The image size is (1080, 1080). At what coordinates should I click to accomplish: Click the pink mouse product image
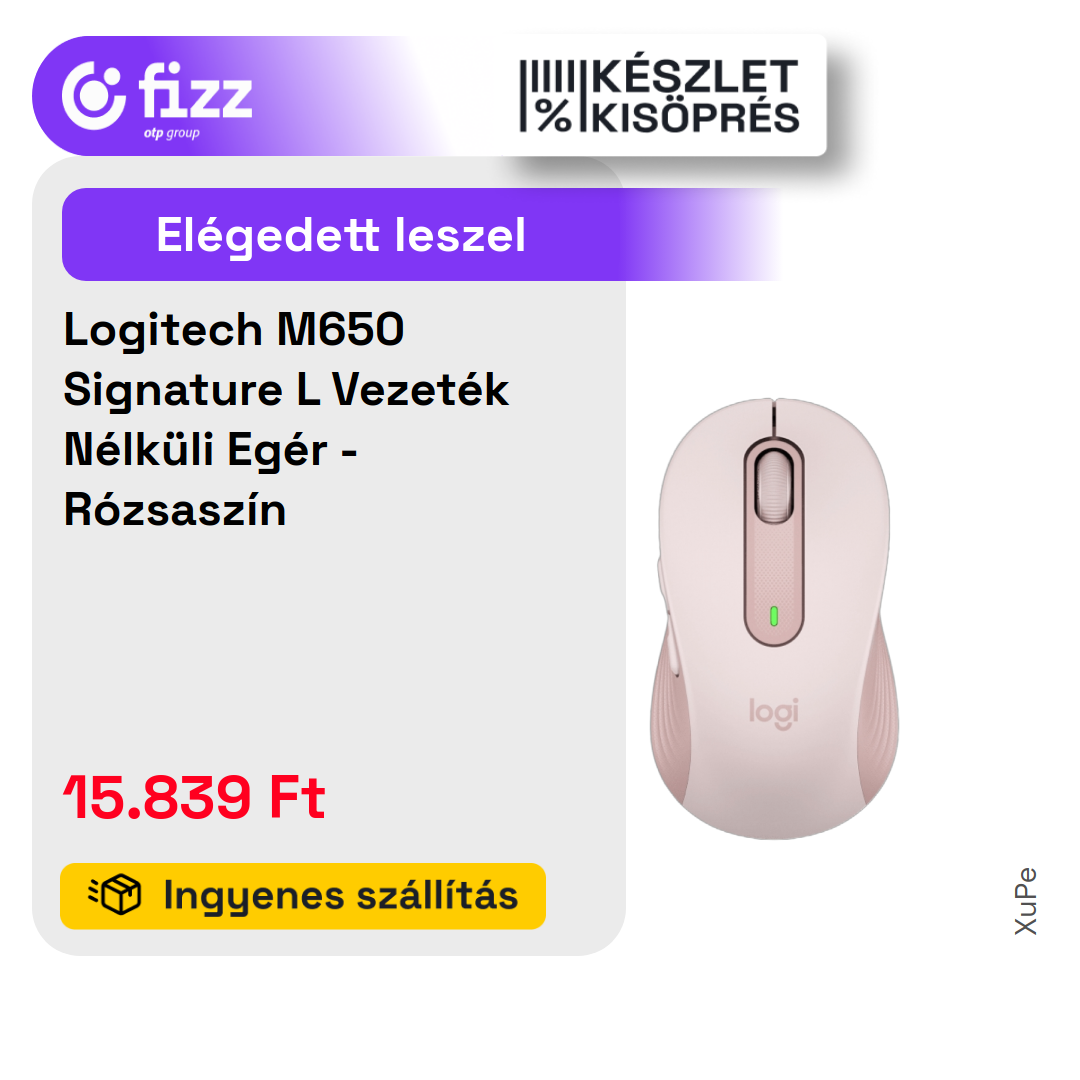coord(774,618)
